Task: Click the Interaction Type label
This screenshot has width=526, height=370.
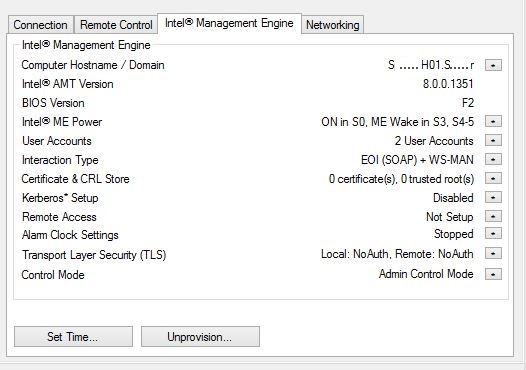Action: (60, 160)
